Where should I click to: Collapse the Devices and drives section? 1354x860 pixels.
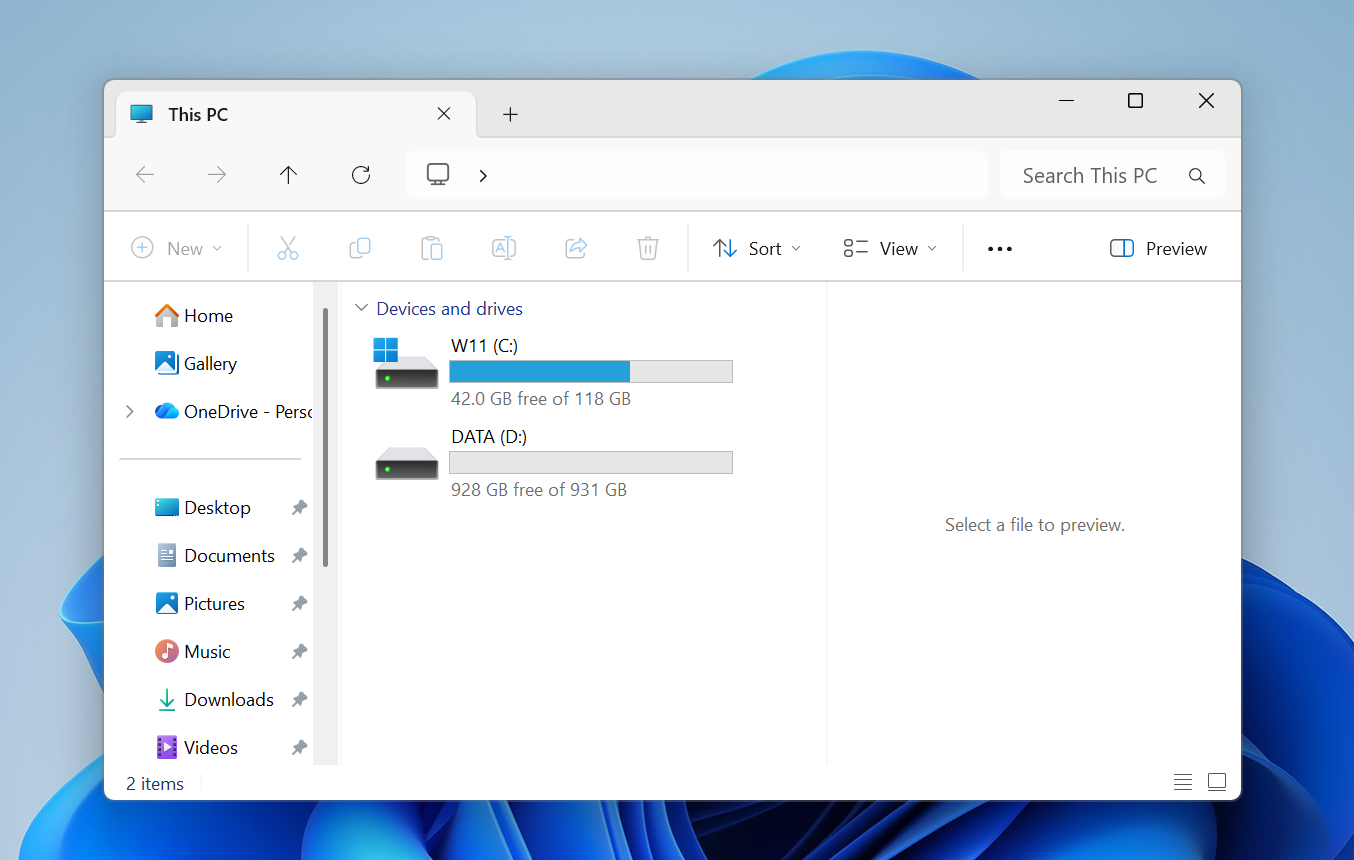point(361,308)
